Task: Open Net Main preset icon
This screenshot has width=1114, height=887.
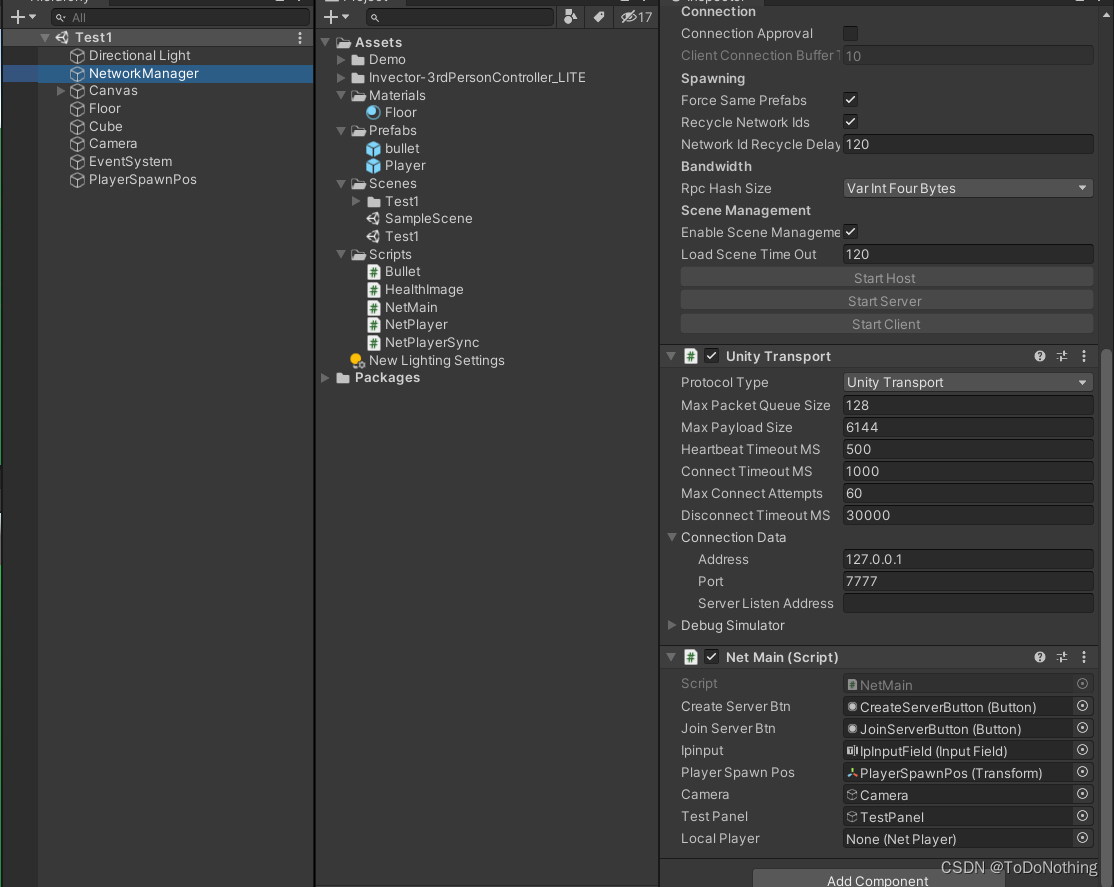Action: tap(1062, 657)
